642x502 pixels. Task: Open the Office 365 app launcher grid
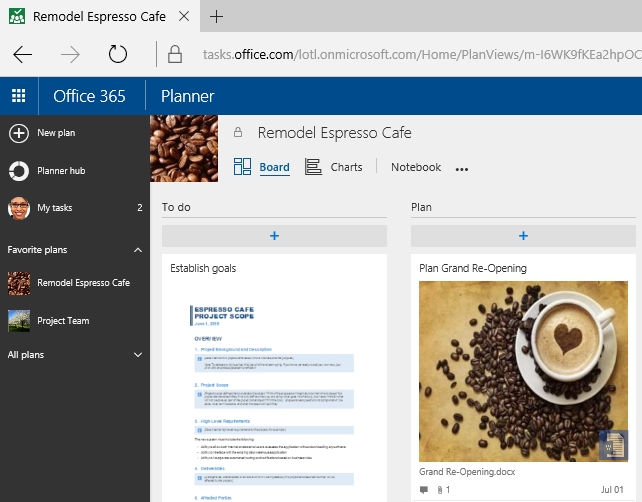point(18,96)
